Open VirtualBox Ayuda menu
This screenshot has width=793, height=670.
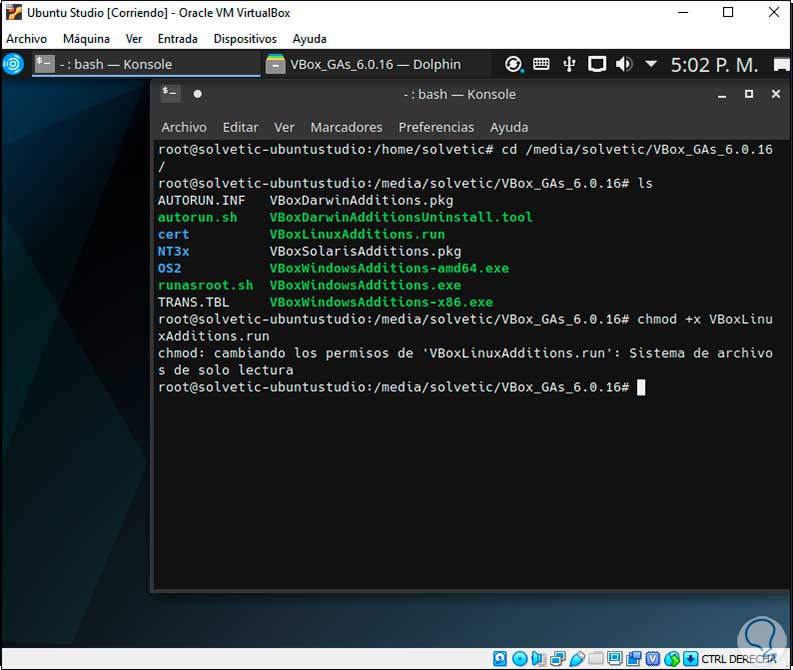[x=310, y=39]
